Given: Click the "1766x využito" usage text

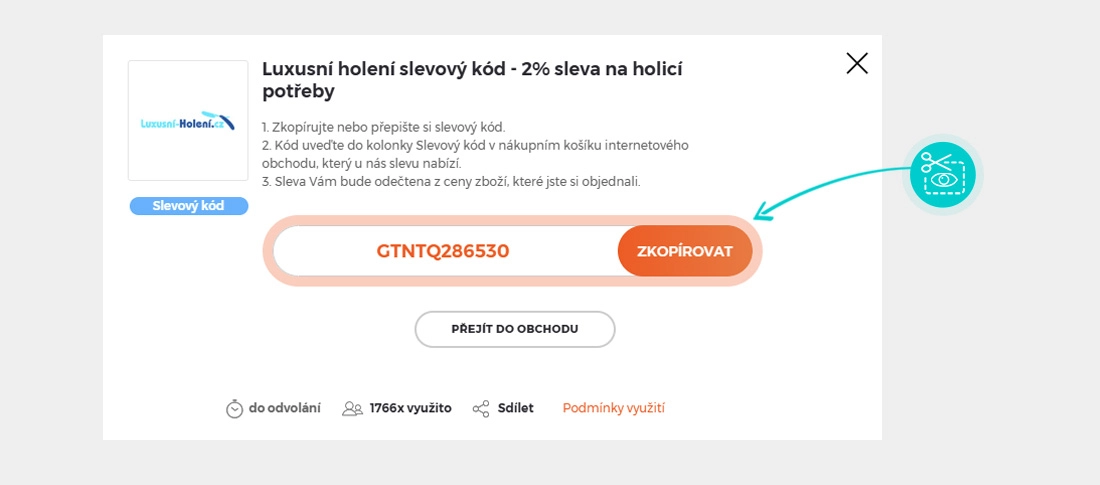Looking at the screenshot, I should [x=410, y=408].
